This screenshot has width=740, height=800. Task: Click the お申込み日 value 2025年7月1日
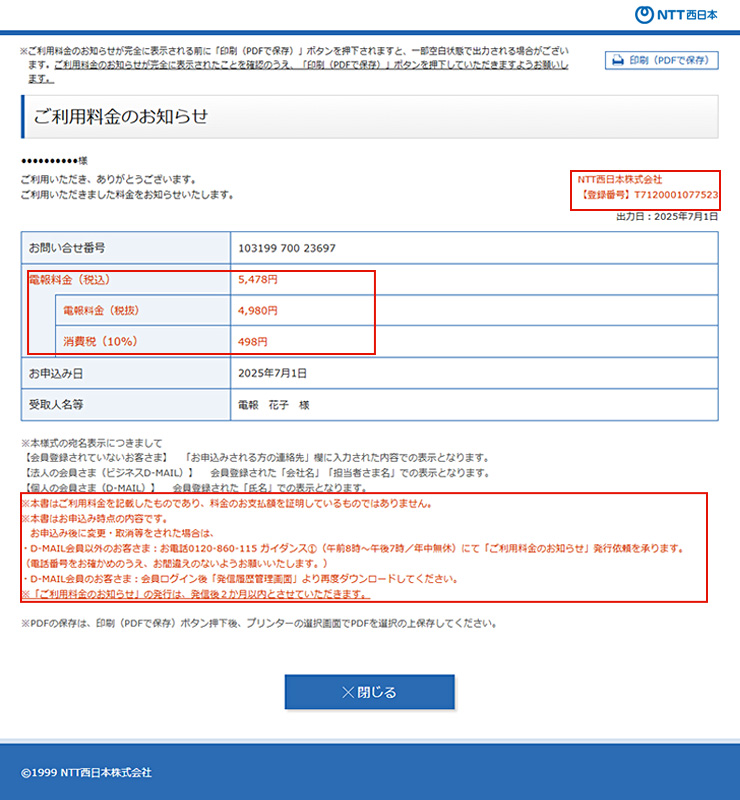pos(273,373)
